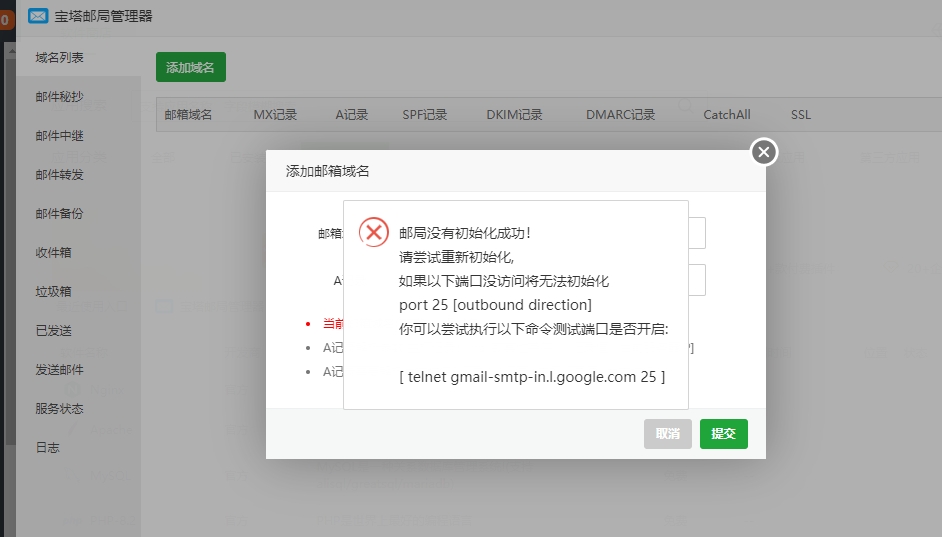Image resolution: width=942 pixels, height=537 pixels.
Task: Click the A record input field edge
Action: click(x=697, y=280)
